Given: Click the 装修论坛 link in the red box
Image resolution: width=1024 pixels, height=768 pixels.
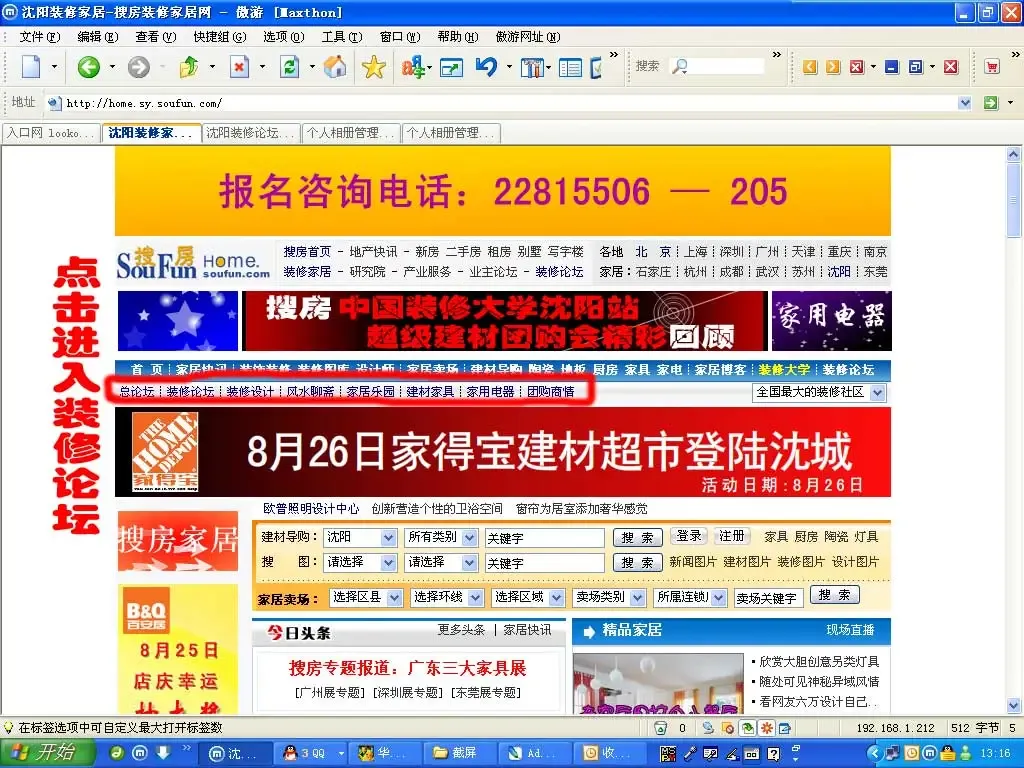Looking at the screenshot, I should (190, 391).
